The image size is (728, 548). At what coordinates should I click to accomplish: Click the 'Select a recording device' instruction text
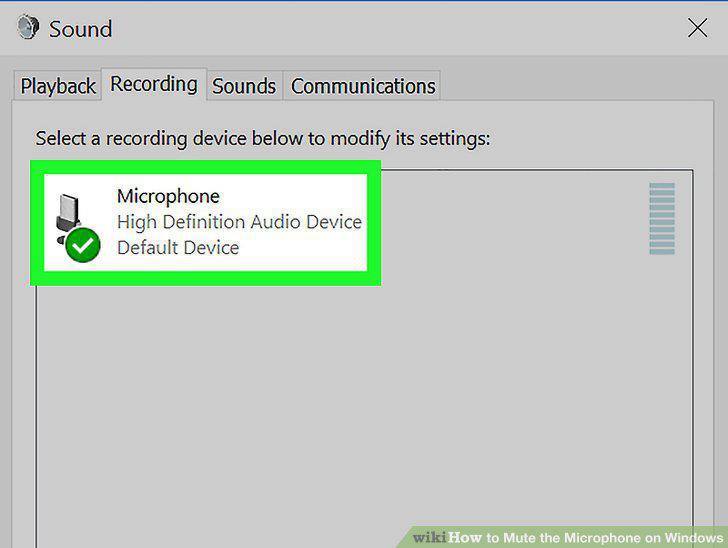[263, 138]
